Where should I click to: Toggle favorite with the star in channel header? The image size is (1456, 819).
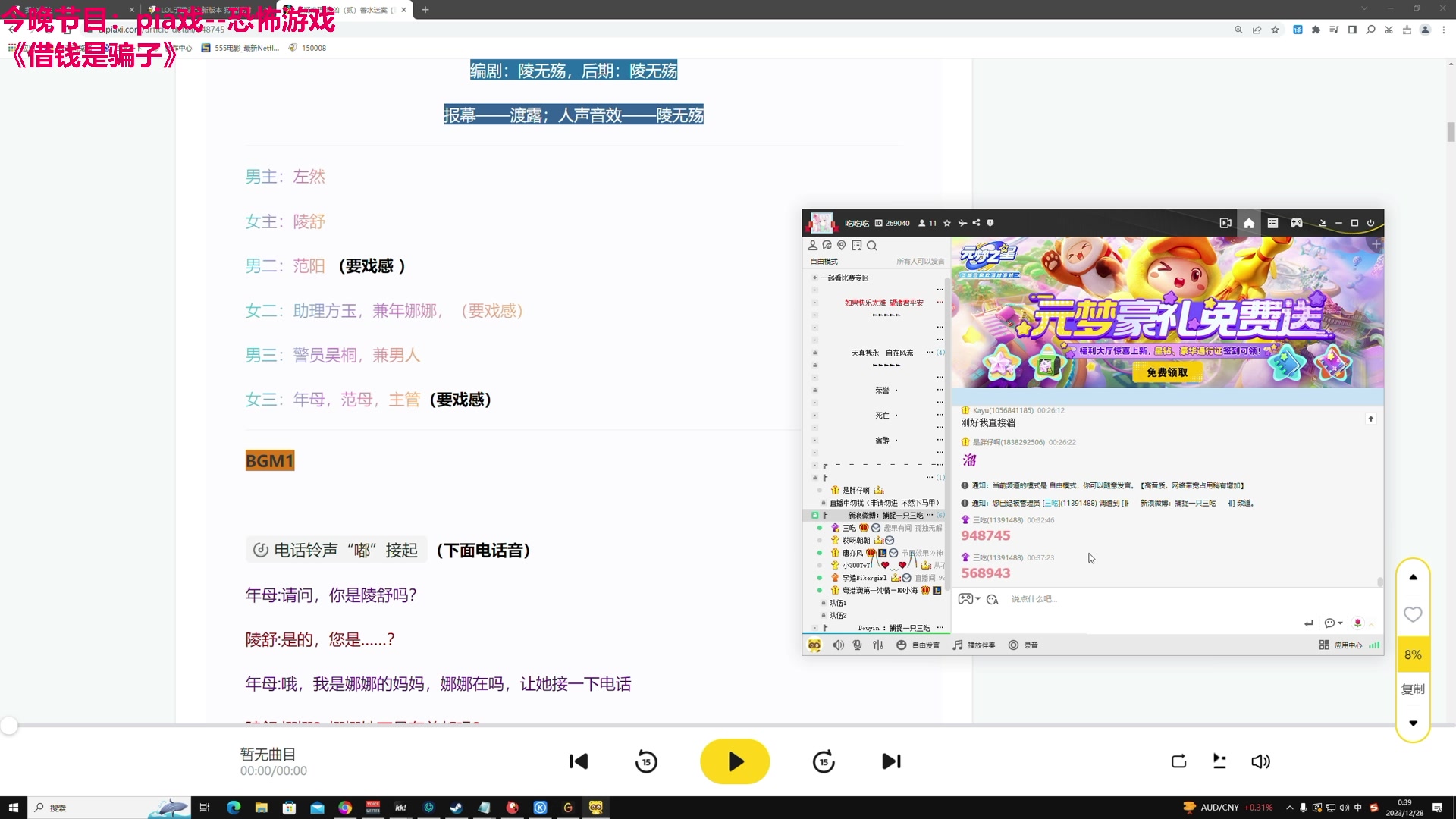[946, 222]
